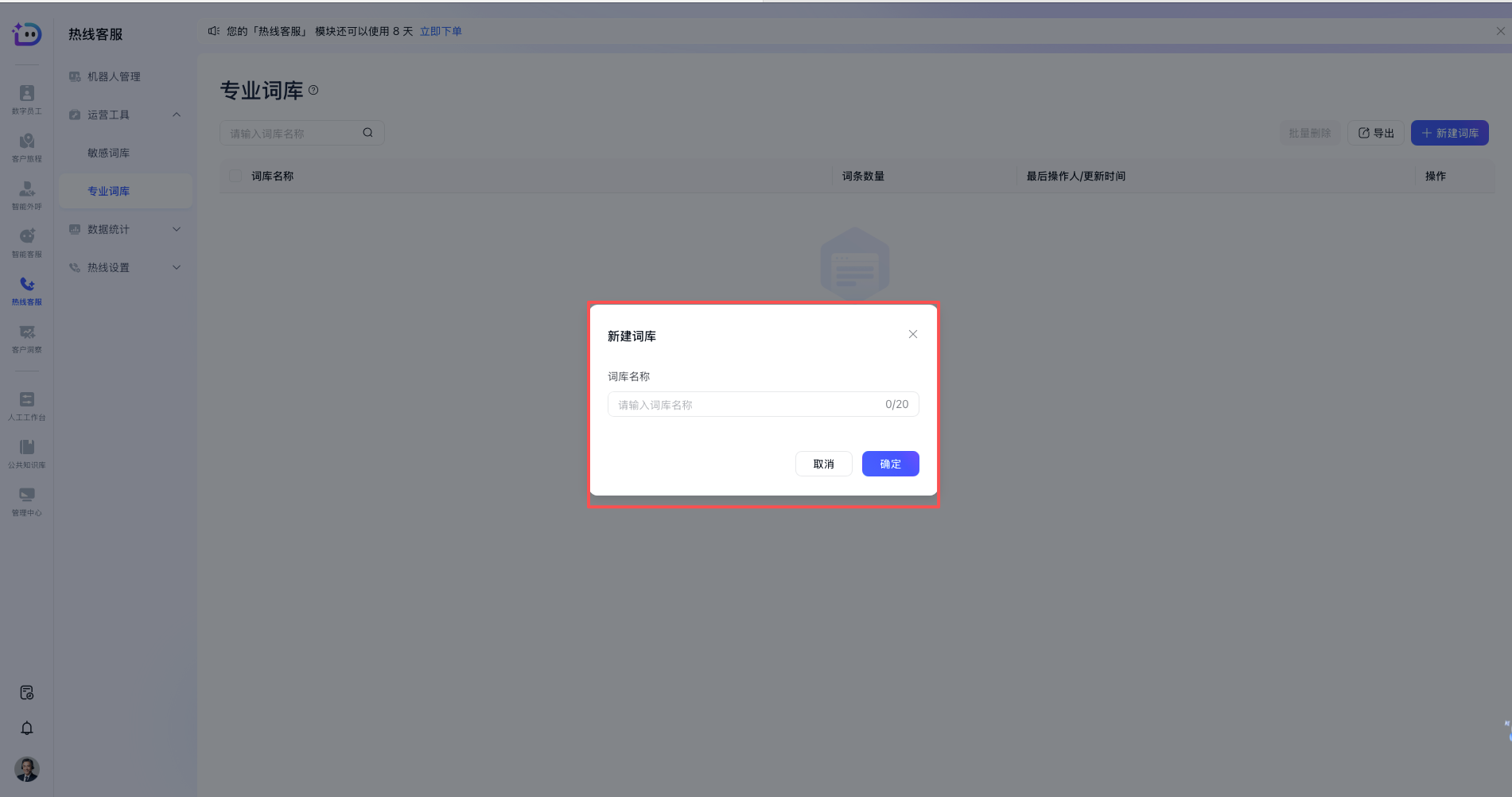1512x797 pixels.
Task: Open the 数字员工 module in the sidebar
Action: point(26,98)
